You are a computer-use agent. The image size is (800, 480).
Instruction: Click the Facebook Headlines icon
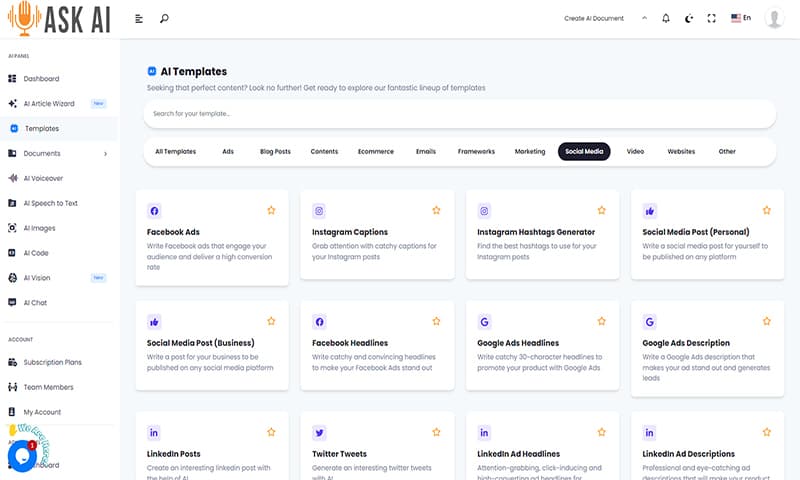coord(319,322)
